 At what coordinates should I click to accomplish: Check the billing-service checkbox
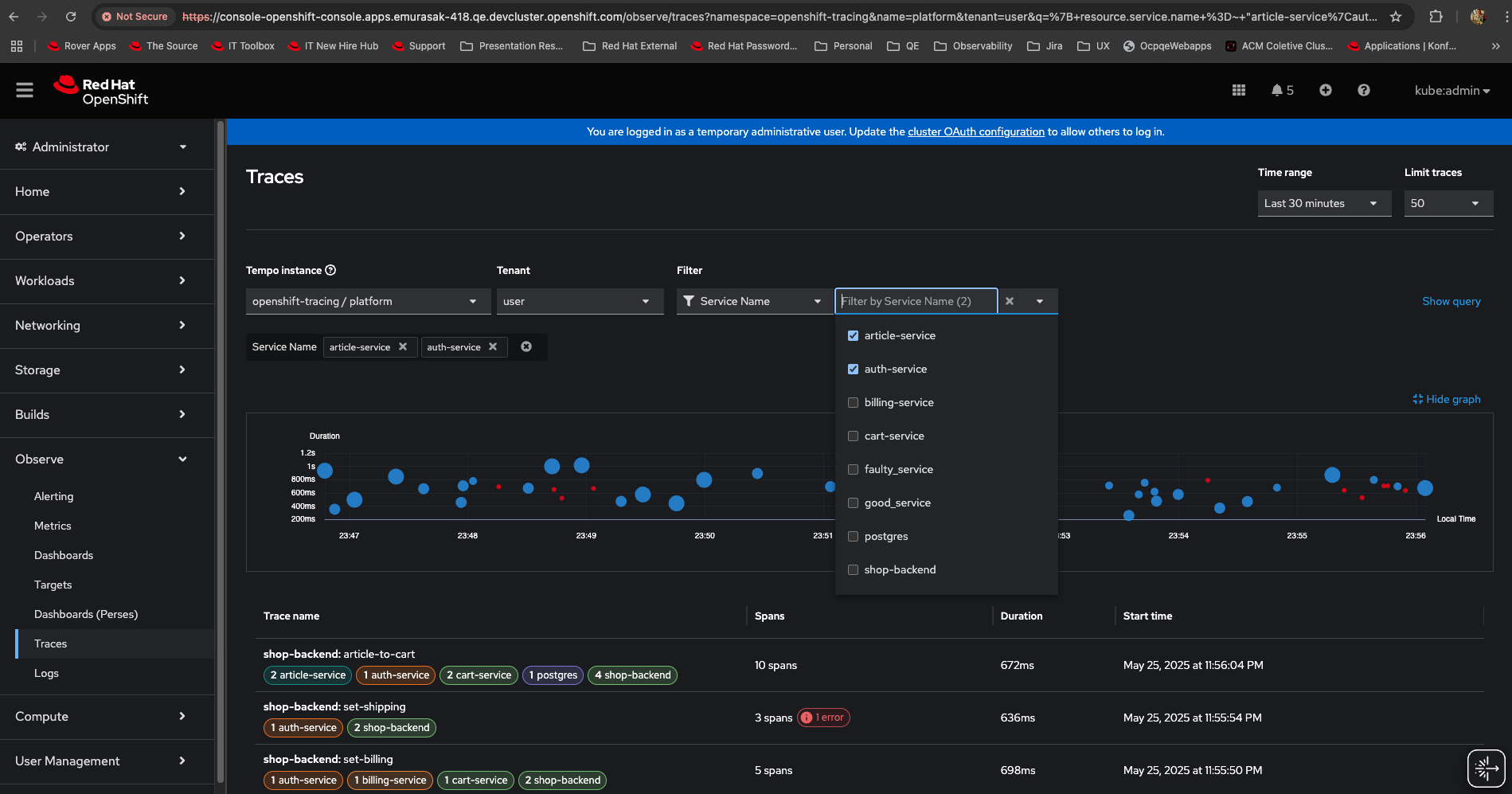point(853,403)
